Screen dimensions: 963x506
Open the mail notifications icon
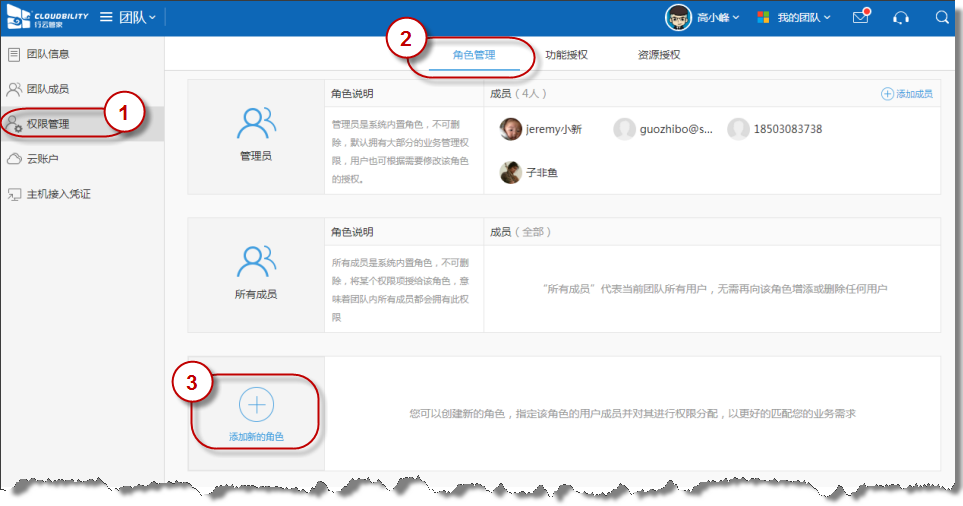point(860,17)
